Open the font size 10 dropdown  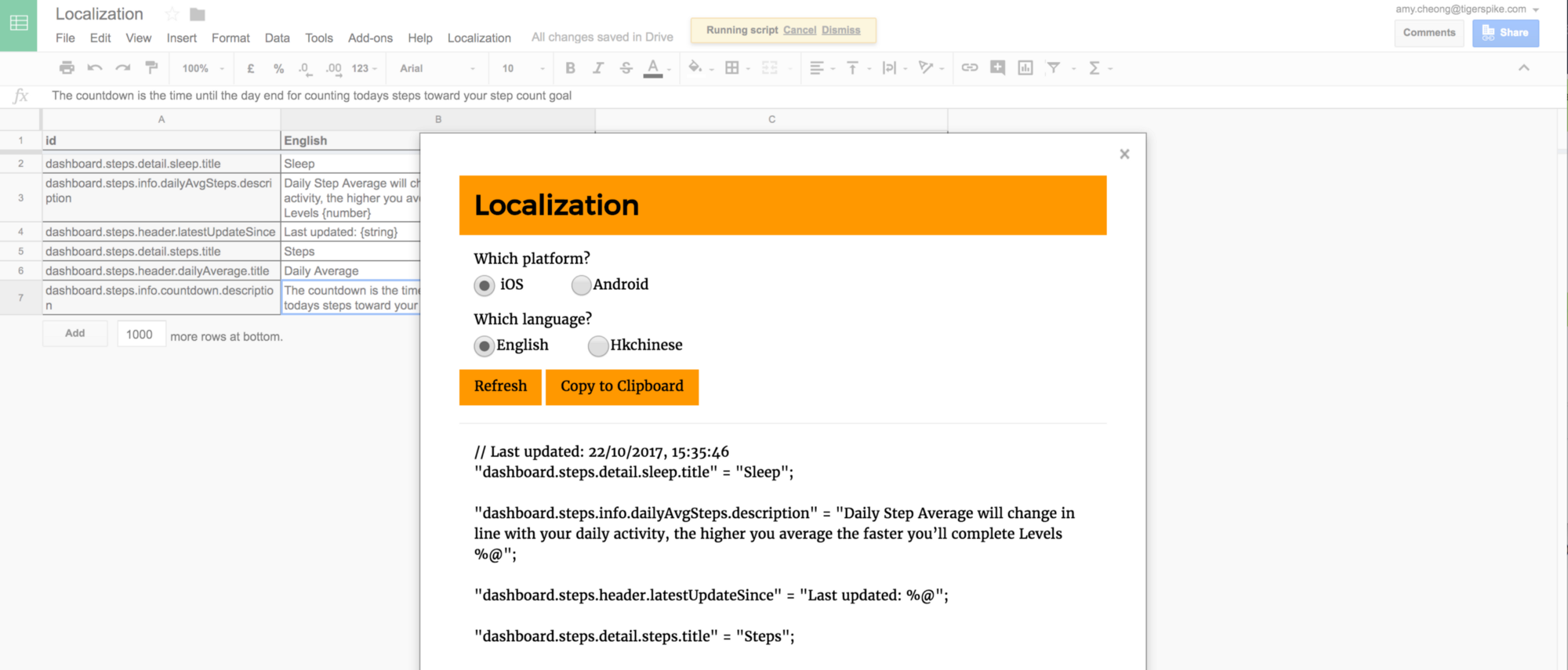click(x=523, y=68)
